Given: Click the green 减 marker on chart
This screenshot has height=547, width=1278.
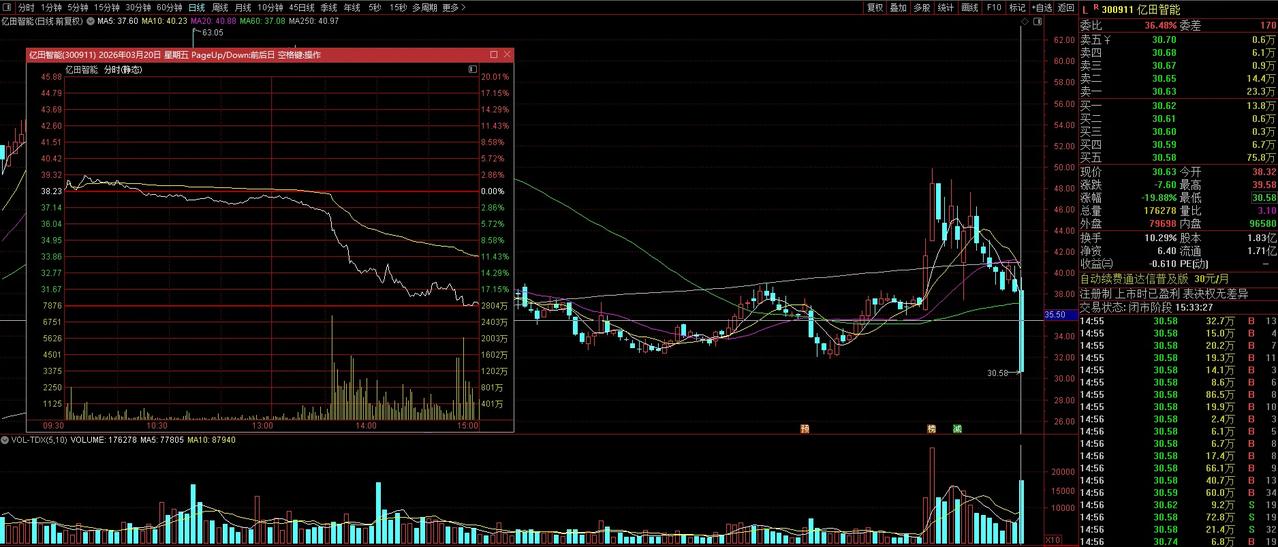Looking at the screenshot, I should tap(957, 428).
